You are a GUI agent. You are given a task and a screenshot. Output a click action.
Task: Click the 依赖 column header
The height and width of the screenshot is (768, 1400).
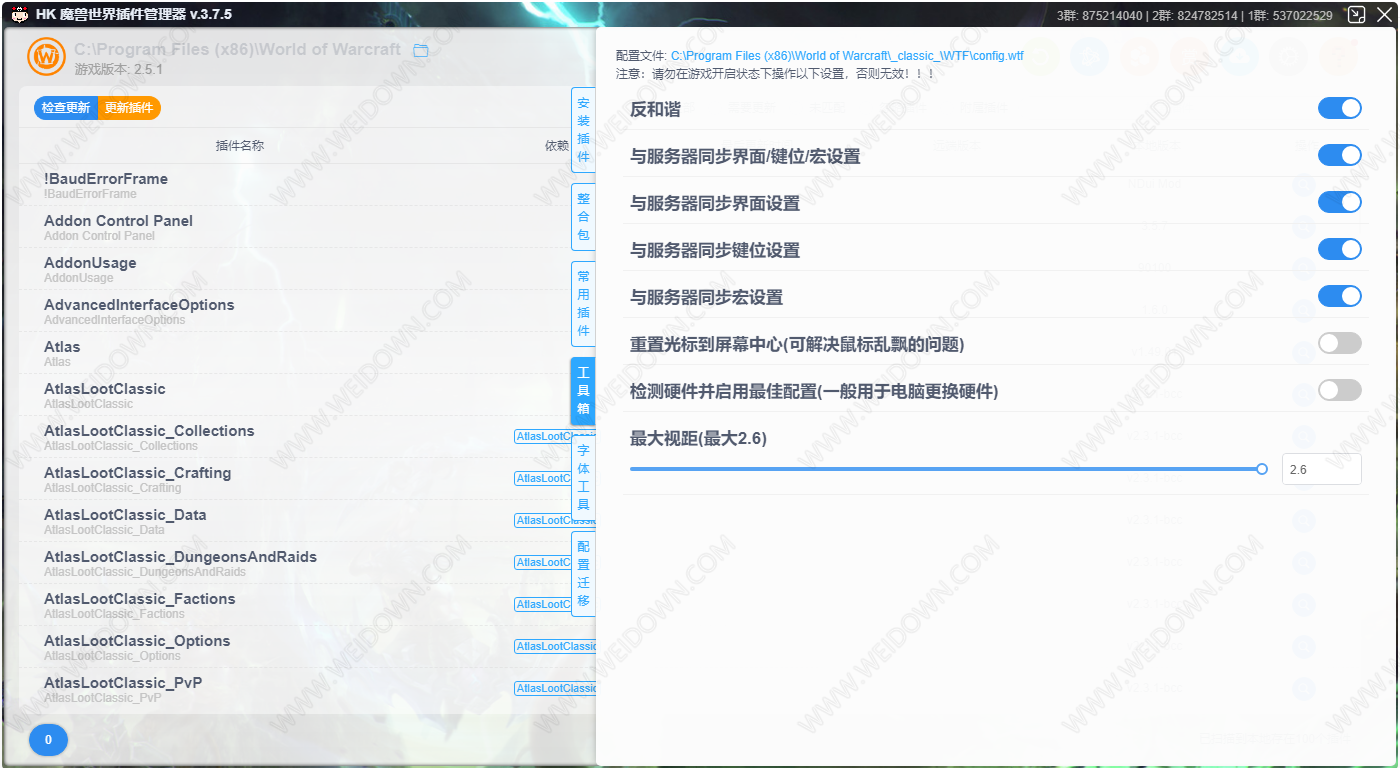pos(557,145)
